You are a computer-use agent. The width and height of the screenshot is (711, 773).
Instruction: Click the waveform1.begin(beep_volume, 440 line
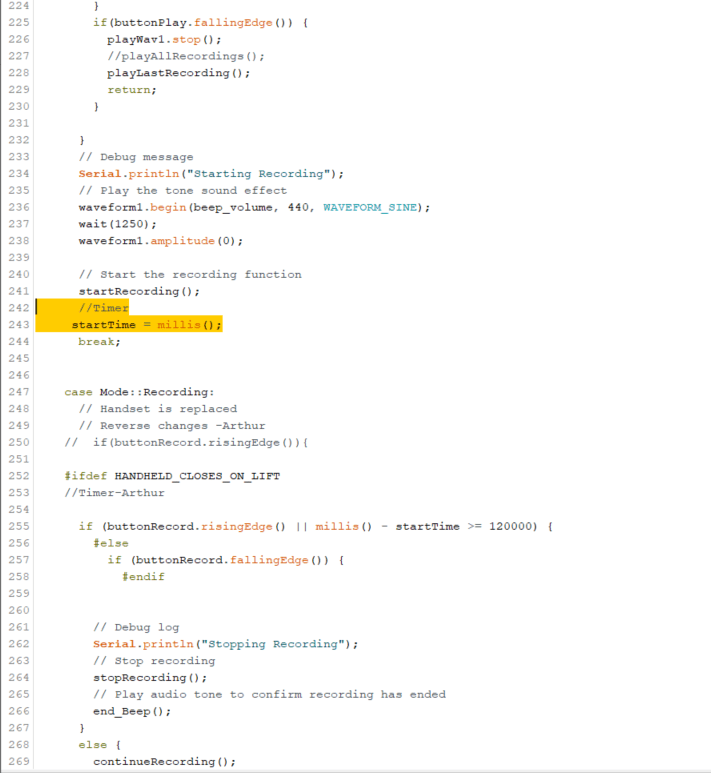254,207
